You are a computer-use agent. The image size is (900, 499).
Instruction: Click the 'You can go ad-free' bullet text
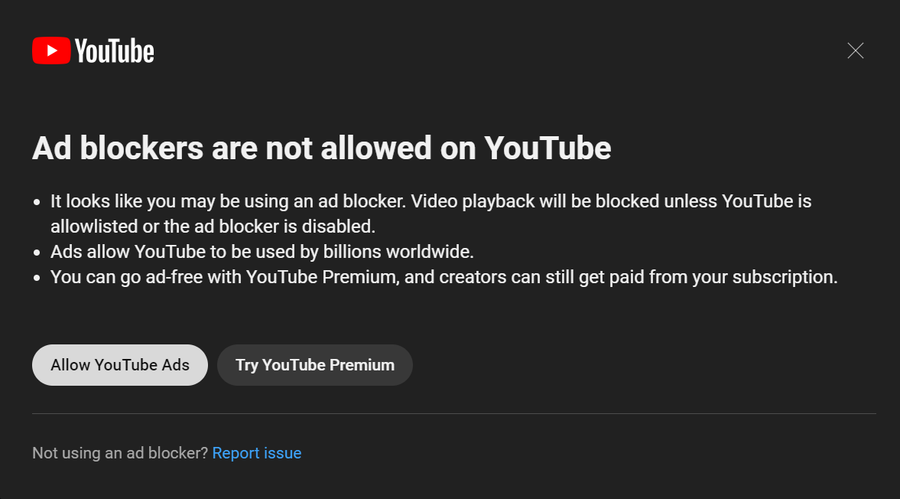pos(444,277)
